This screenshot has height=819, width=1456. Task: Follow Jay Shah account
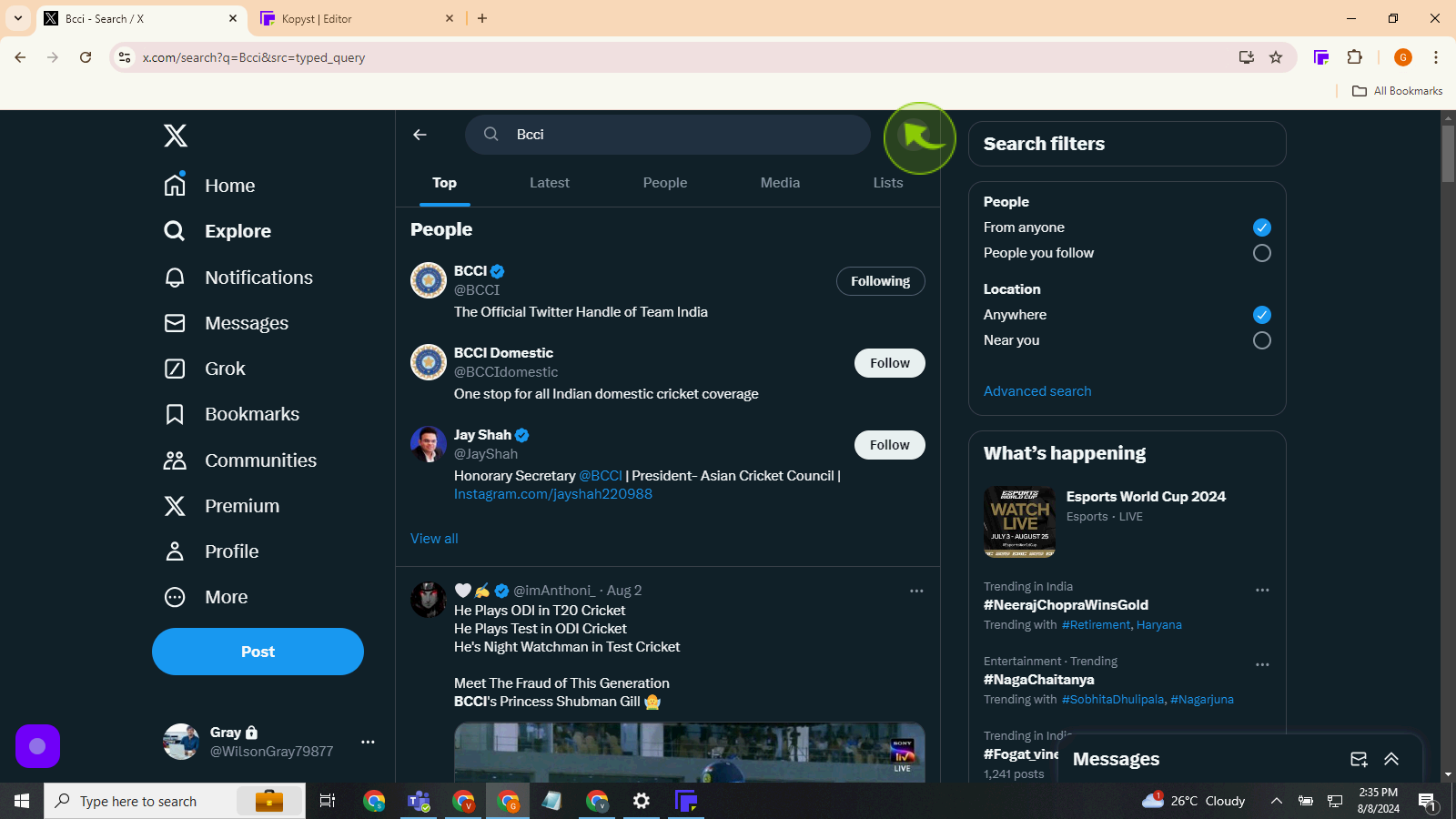(x=889, y=445)
